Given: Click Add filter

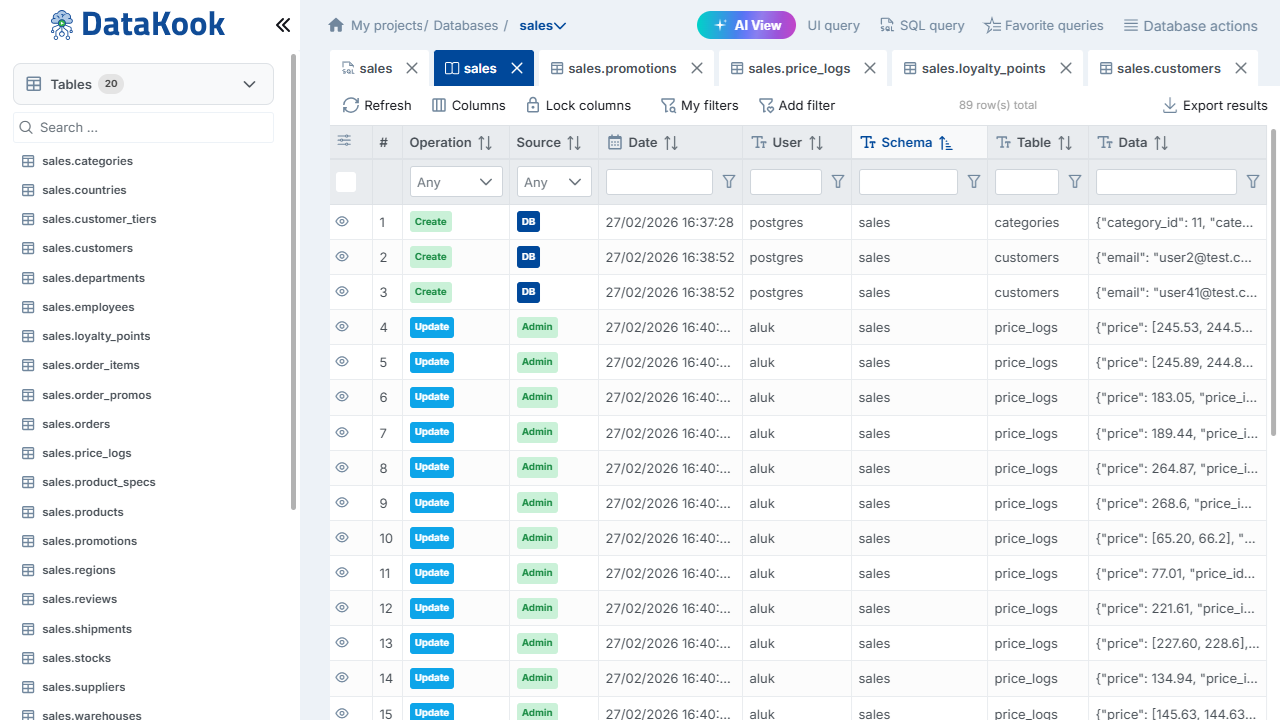Looking at the screenshot, I should coord(797,105).
